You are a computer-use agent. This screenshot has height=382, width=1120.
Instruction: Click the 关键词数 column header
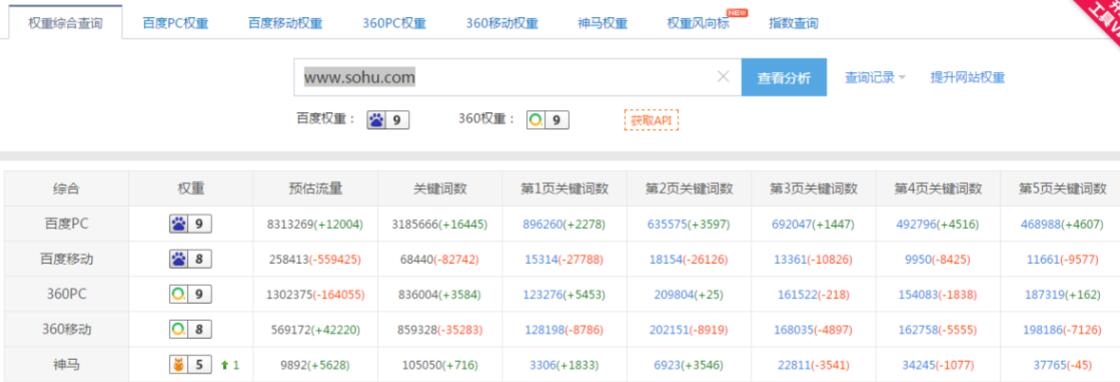point(440,189)
